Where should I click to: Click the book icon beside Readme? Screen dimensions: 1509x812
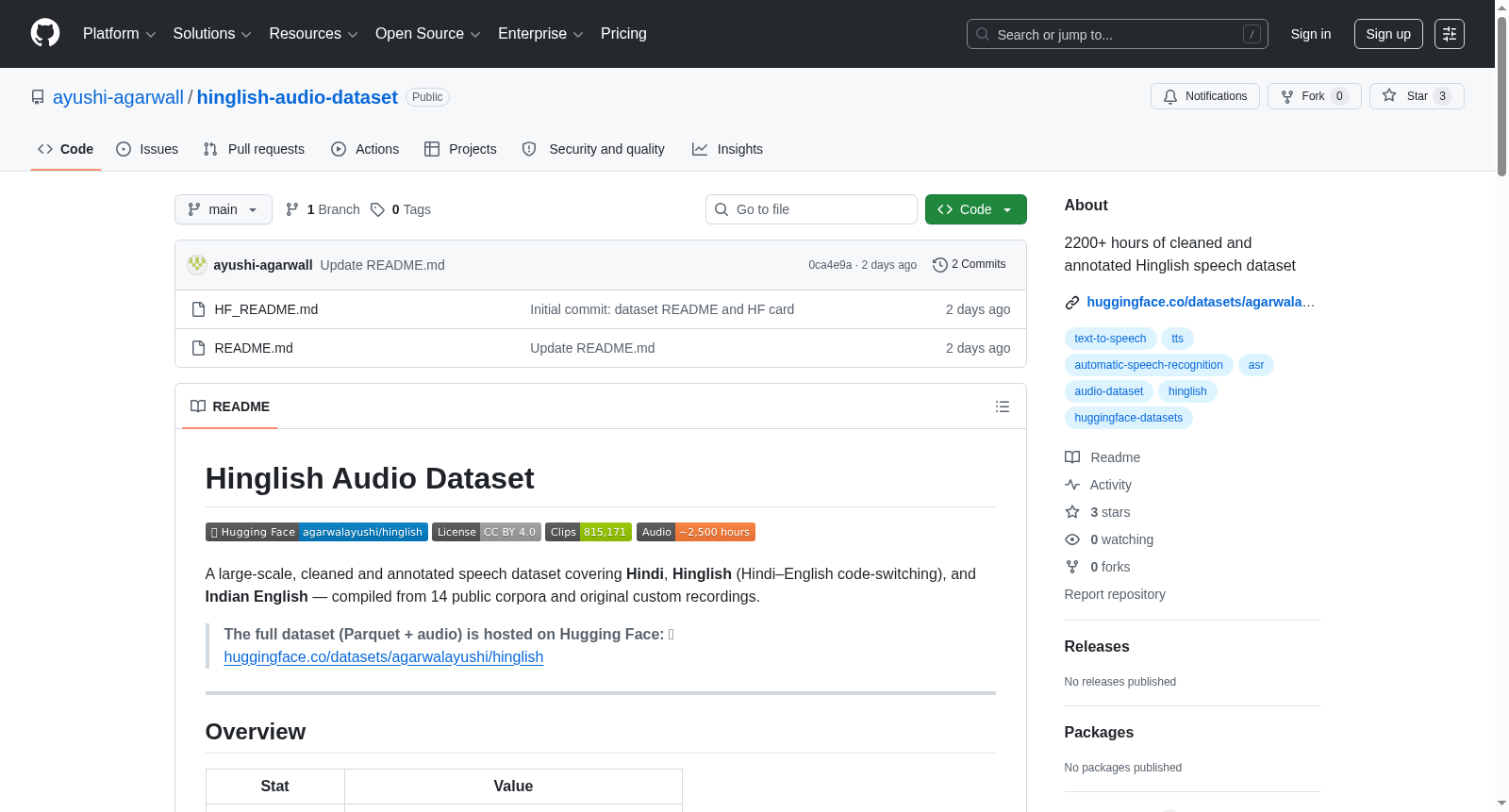(x=1072, y=457)
